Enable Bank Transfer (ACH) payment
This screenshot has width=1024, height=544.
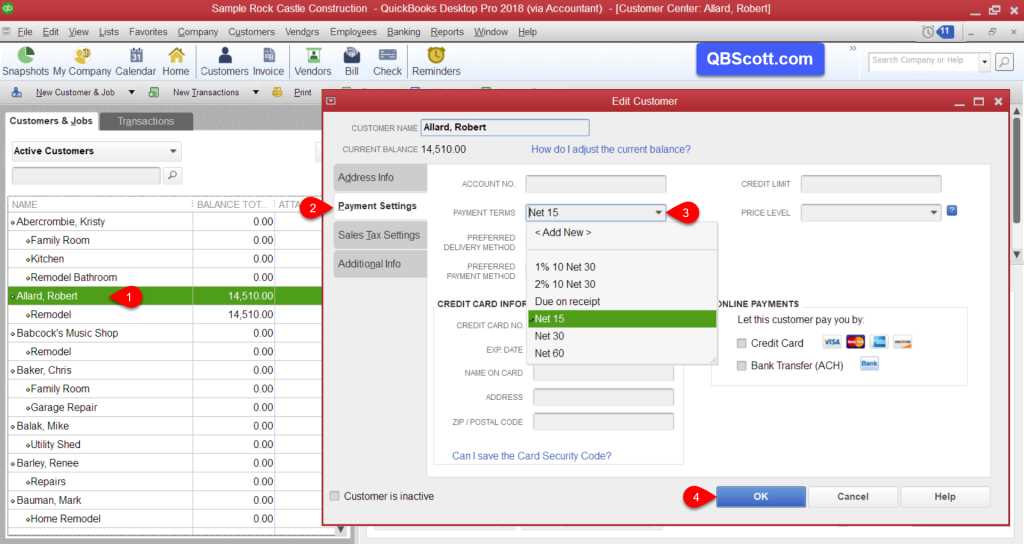coord(741,366)
